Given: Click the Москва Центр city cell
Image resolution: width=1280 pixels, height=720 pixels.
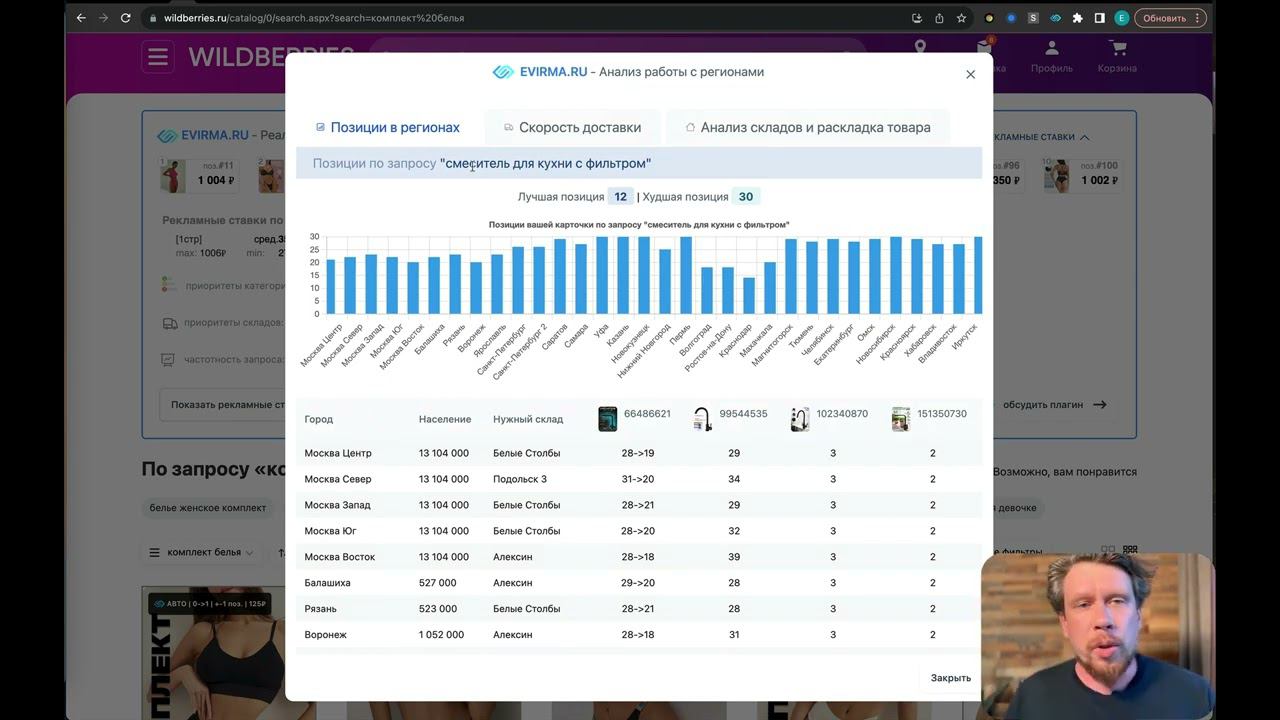Looking at the screenshot, I should (338, 453).
